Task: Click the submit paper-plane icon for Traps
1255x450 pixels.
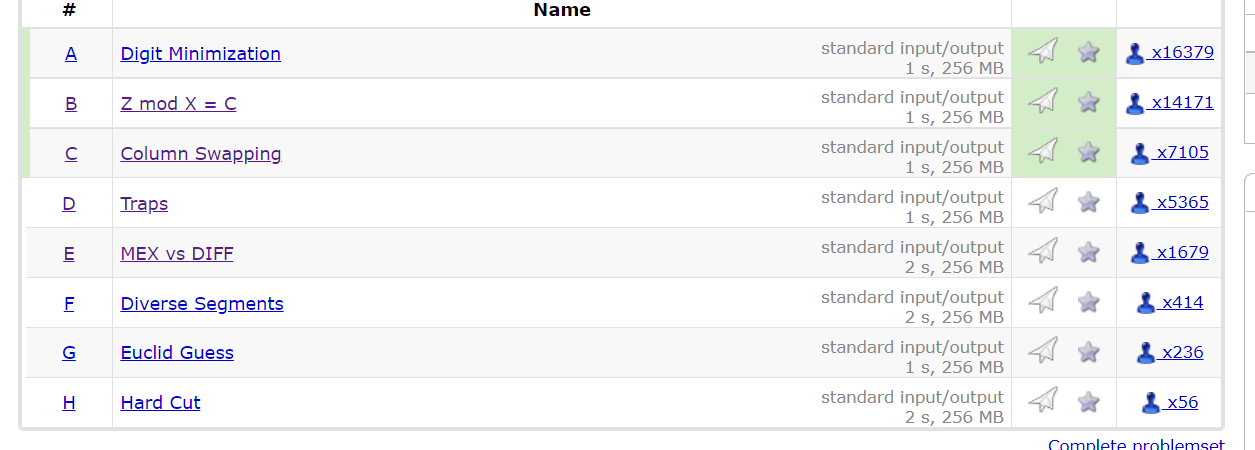Action: (1043, 202)
